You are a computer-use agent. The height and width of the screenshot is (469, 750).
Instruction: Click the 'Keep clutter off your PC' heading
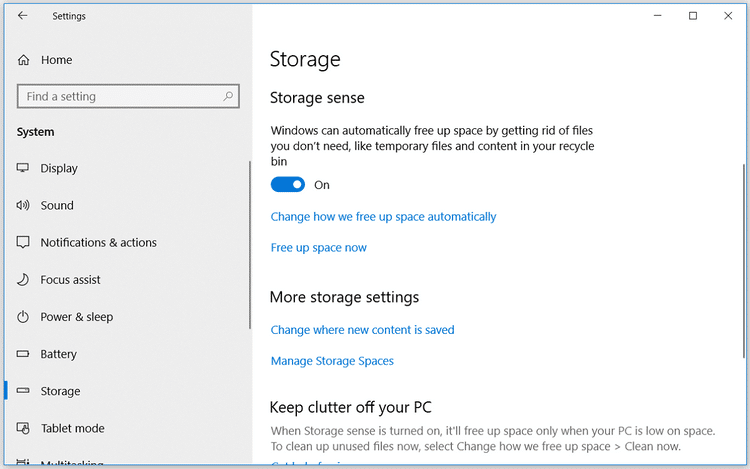[x=351, y=407]
